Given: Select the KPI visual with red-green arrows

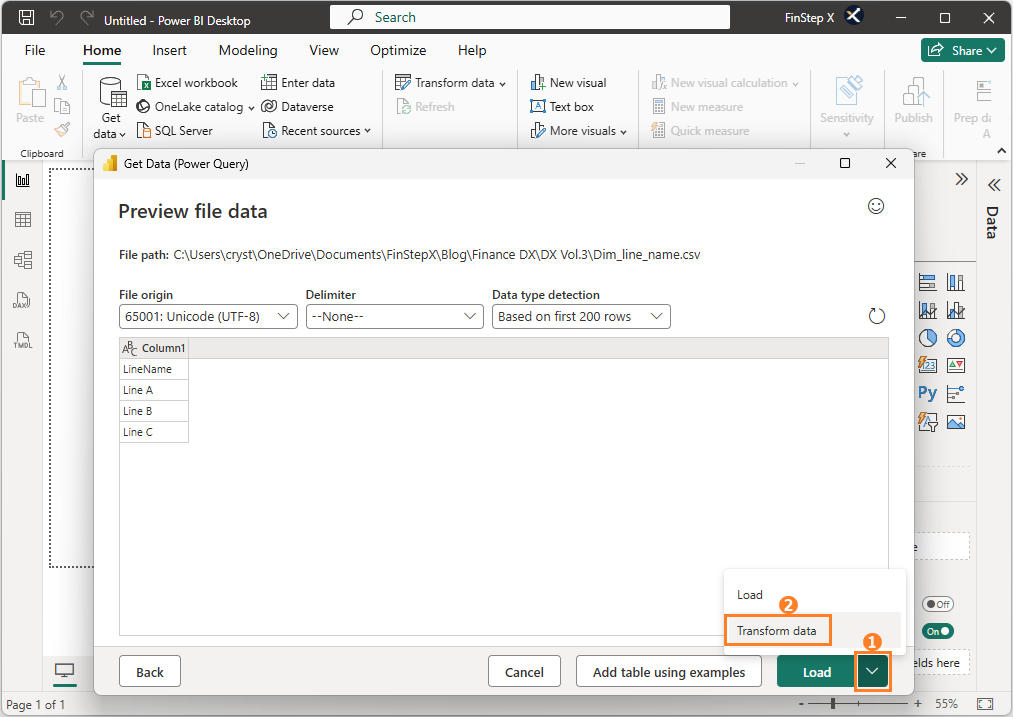Looking at the screenshot, I should 956,366.
